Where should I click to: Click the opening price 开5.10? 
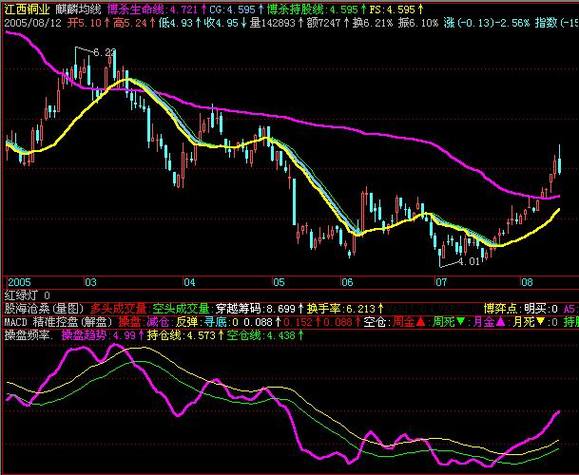coord(89,23)
